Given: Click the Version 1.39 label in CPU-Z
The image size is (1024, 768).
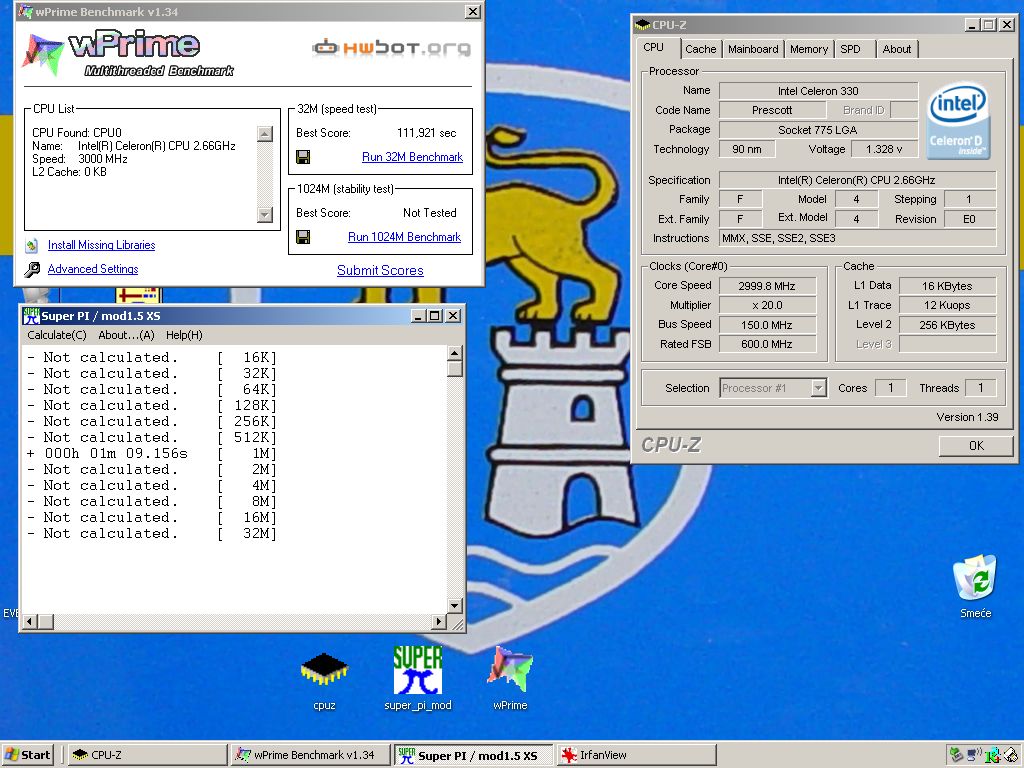Looking at the screenshot, I should [x=967, y=417].
